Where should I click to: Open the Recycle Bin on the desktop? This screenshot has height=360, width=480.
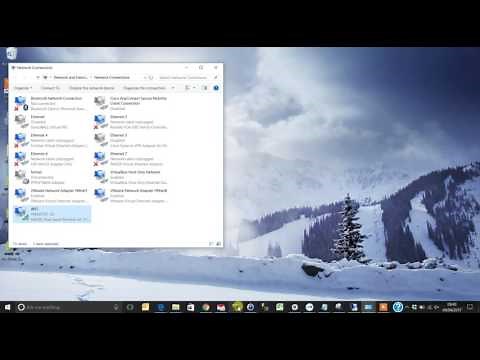[x=11, y=53]
